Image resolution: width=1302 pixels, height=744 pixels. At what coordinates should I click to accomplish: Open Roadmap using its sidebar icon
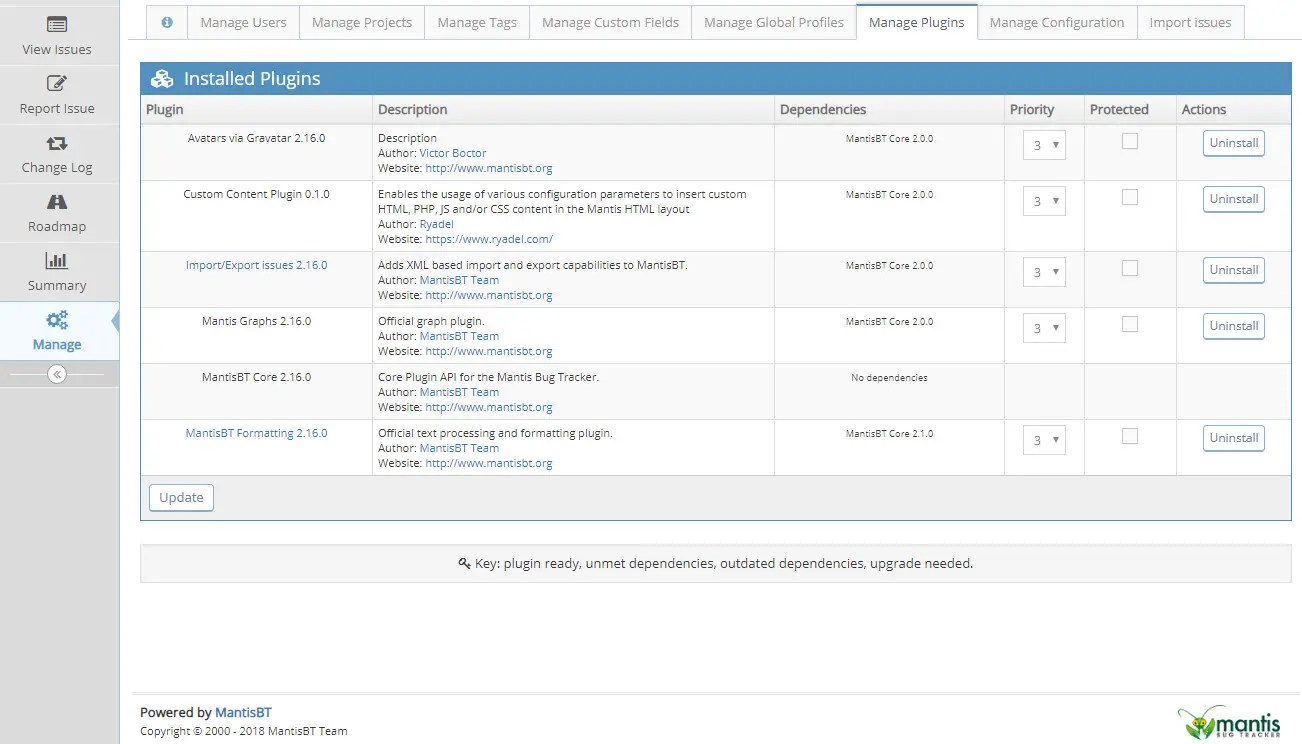(x=55, y=203)
